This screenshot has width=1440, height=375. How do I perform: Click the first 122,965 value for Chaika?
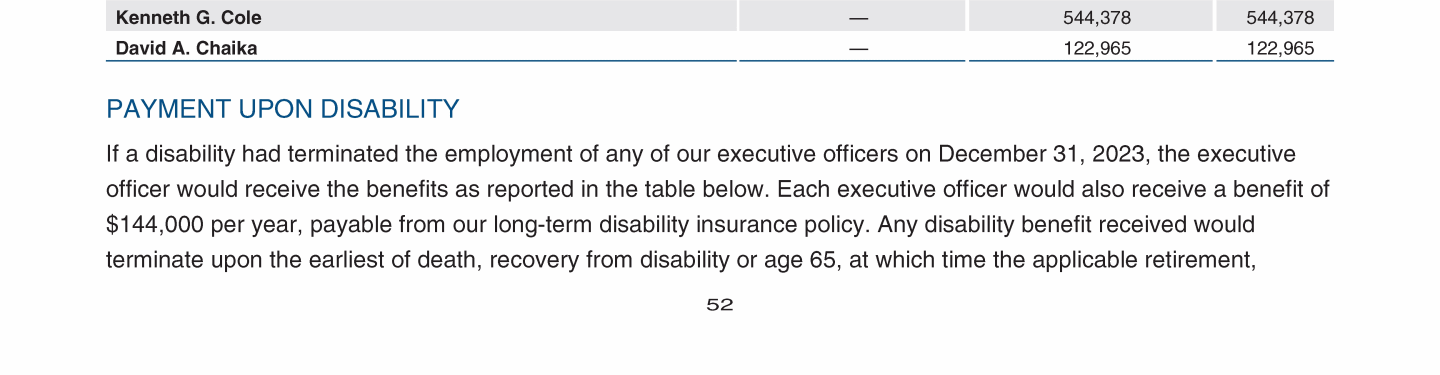1097,48
